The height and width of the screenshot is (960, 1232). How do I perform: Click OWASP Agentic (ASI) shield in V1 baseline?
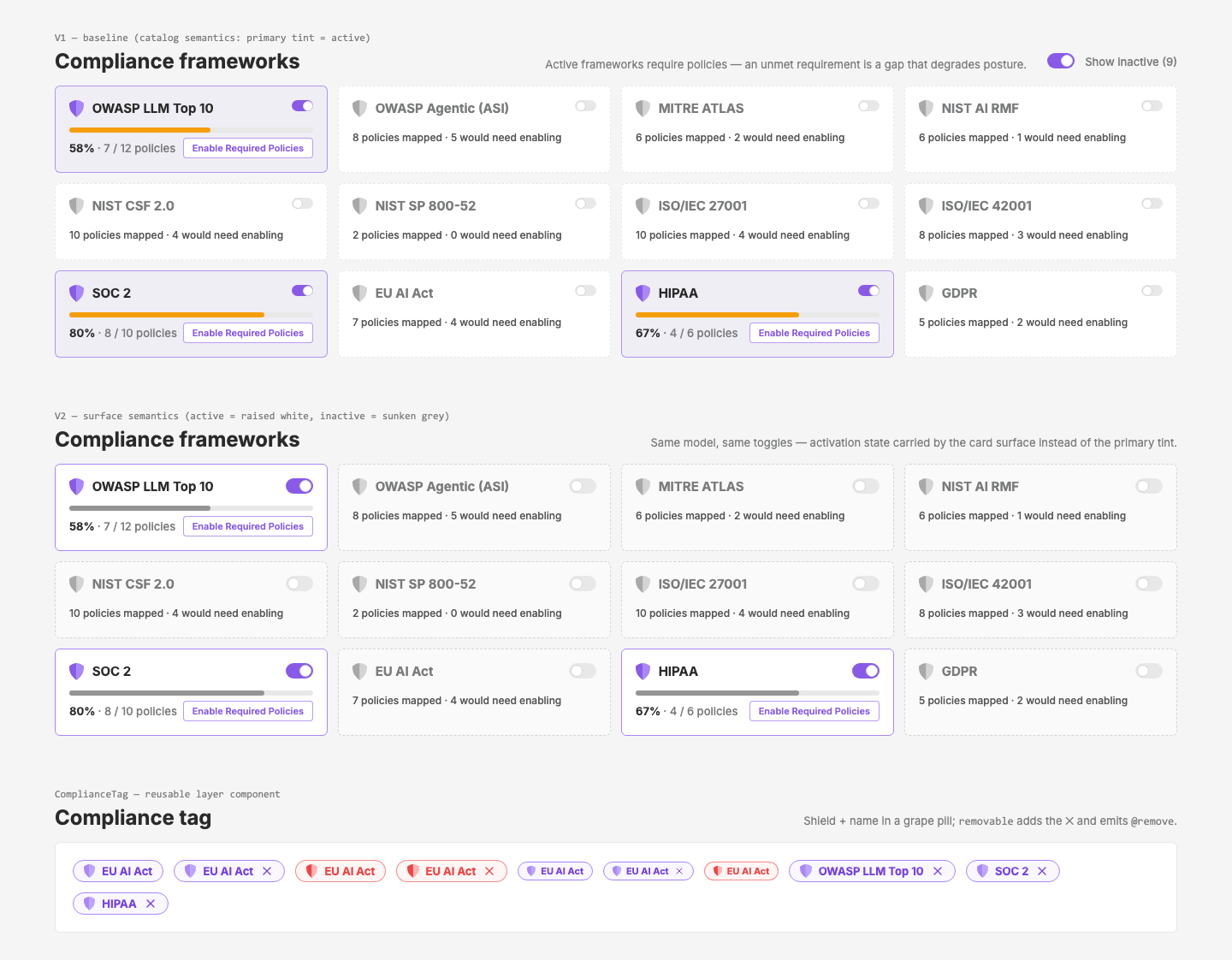pyautogui.click(x=360, y=109)
